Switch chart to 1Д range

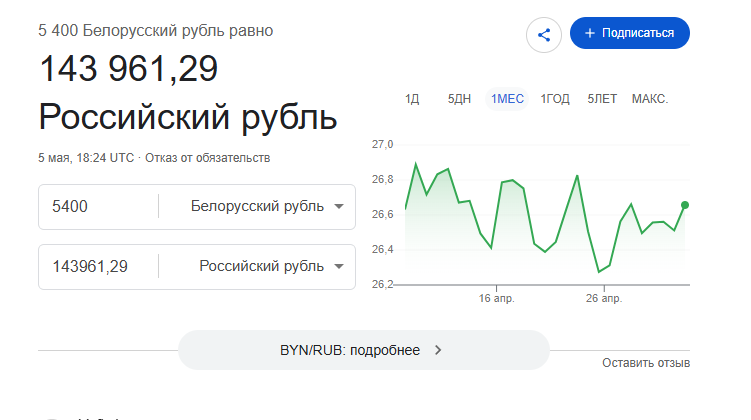pos(412,99)
